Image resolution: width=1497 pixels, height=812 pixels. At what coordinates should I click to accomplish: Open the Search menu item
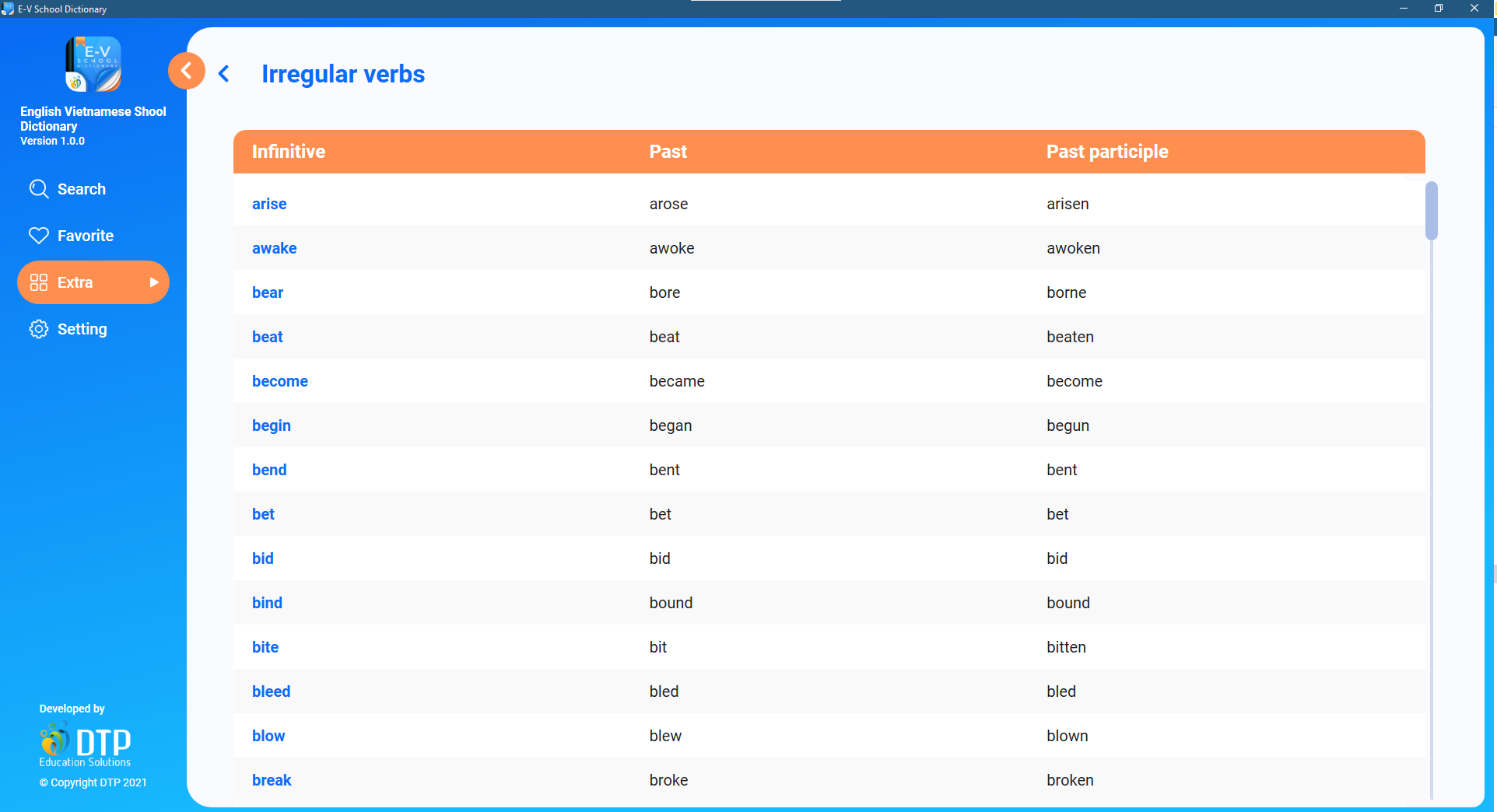coord(82,189)
